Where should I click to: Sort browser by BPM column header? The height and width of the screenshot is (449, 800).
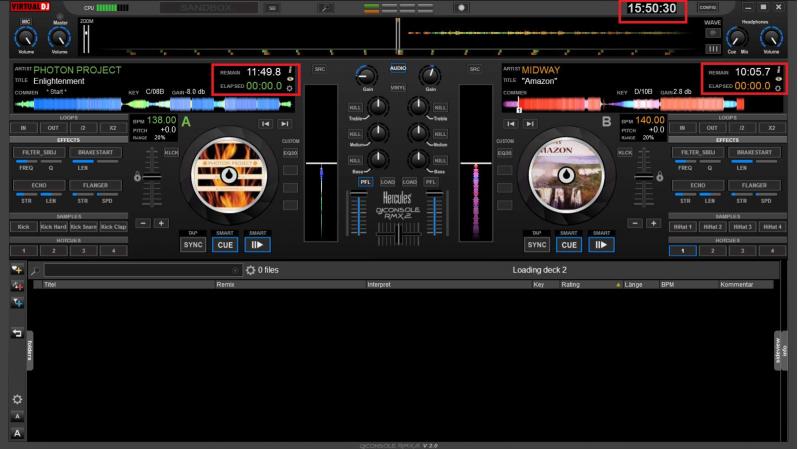[667, 285]
